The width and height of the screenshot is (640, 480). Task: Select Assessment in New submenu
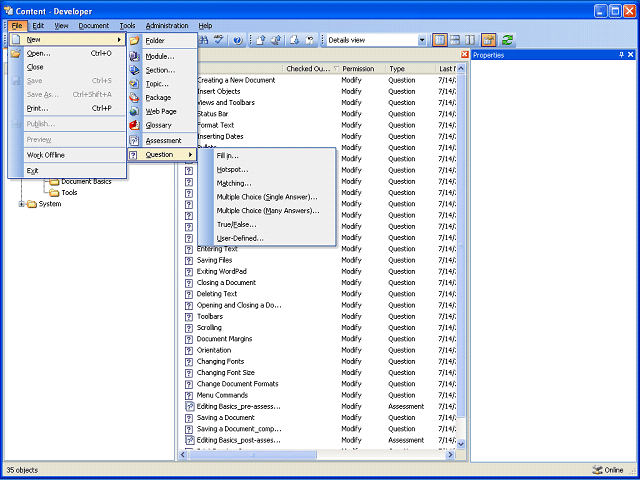point(162,141)
